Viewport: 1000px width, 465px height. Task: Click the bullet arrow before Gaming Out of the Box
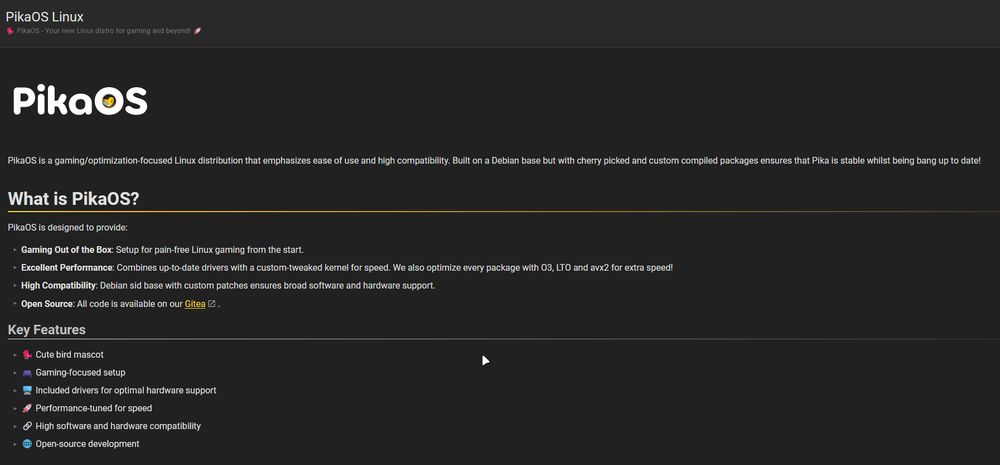pos(15,249)
